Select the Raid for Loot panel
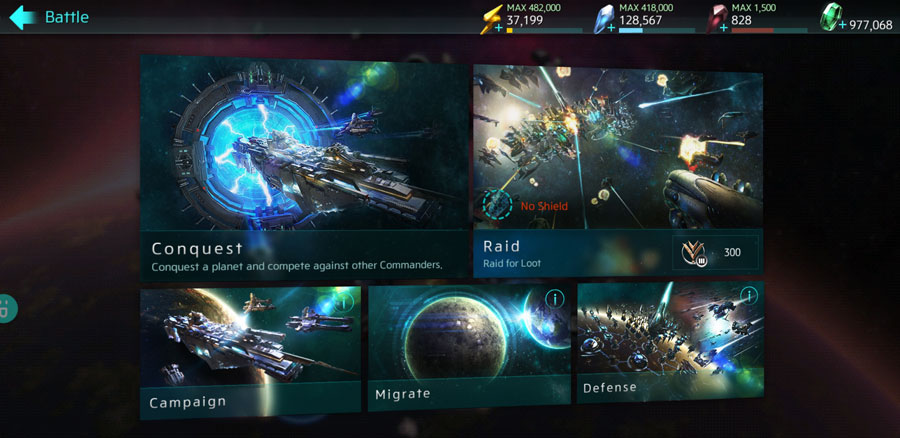The height and width of the screenshot is (438, 900). pyautogui.click(x=618, y=170)
